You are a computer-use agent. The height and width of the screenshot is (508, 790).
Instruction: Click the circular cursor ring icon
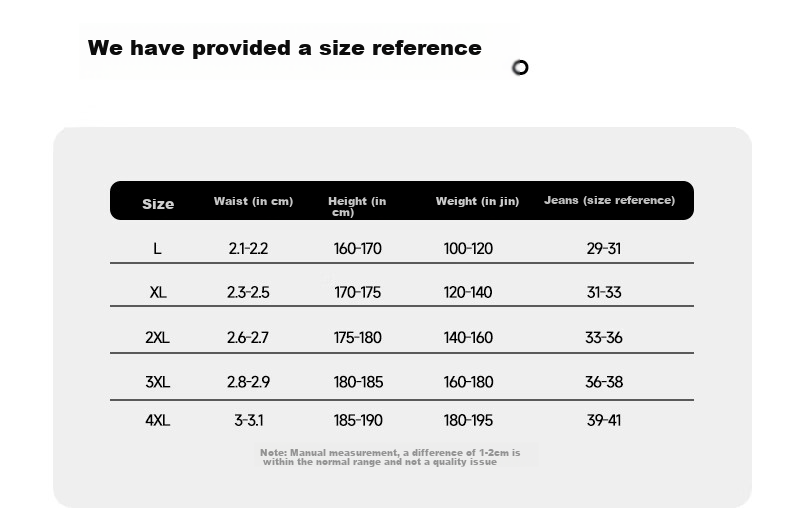click(520, 68)
